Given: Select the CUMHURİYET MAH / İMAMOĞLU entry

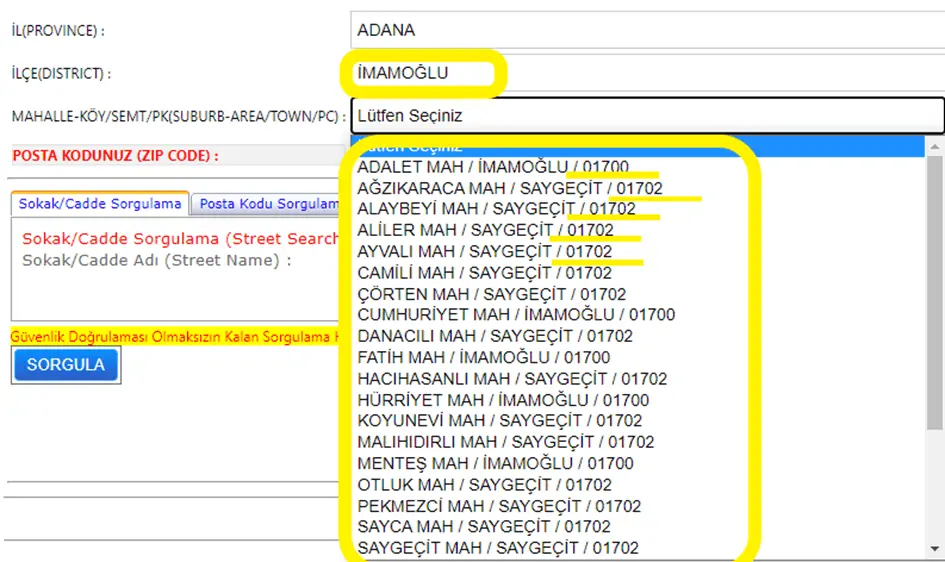Looking at the screenshot, I should coord(515,315).
